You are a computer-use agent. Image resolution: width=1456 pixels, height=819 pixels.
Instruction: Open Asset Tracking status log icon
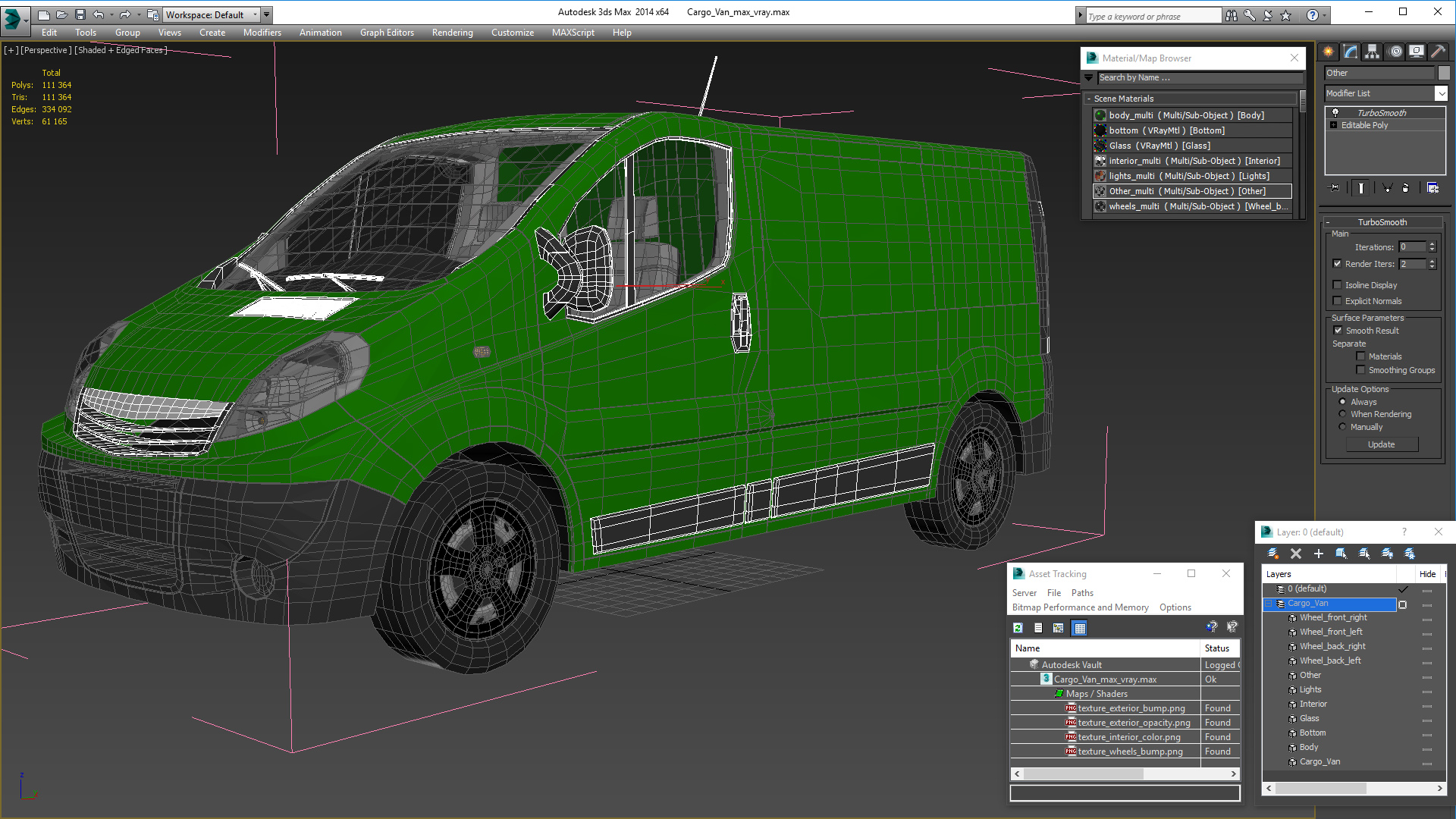click(1038, 628)
